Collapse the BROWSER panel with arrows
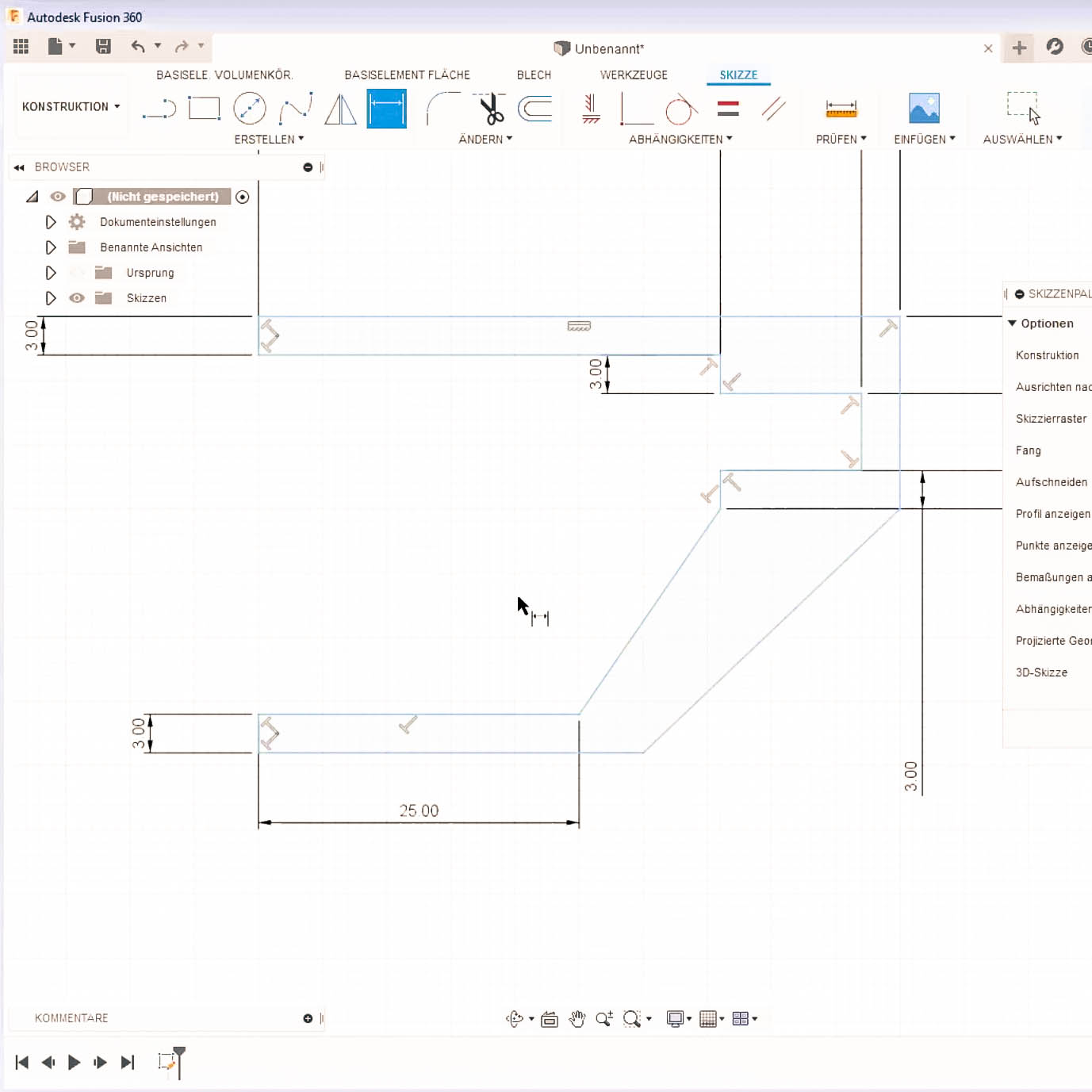Viewport: 1092px width, 1092px height. tap(19, 167)
